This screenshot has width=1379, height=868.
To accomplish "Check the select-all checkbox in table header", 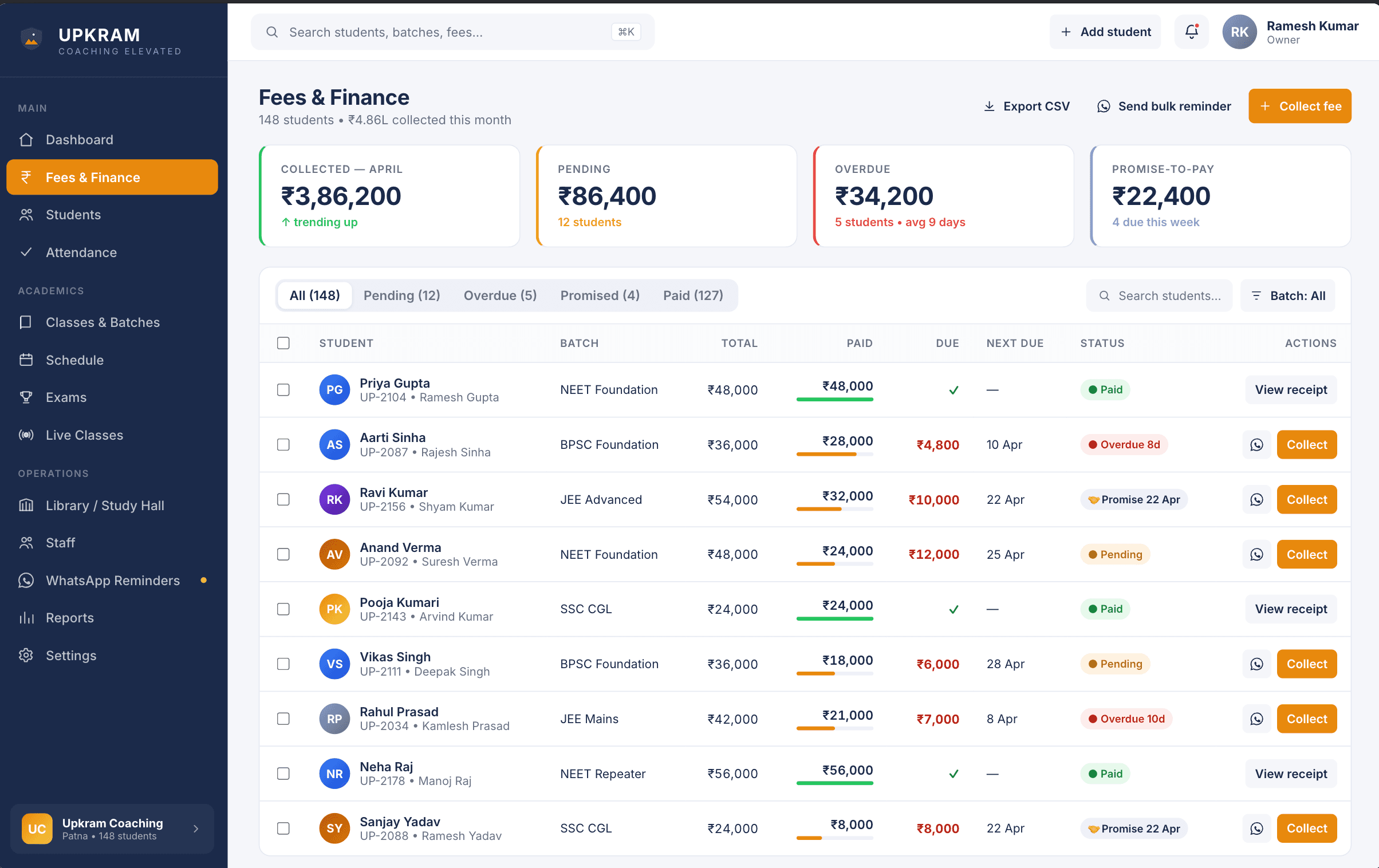I will coord(283,343).
